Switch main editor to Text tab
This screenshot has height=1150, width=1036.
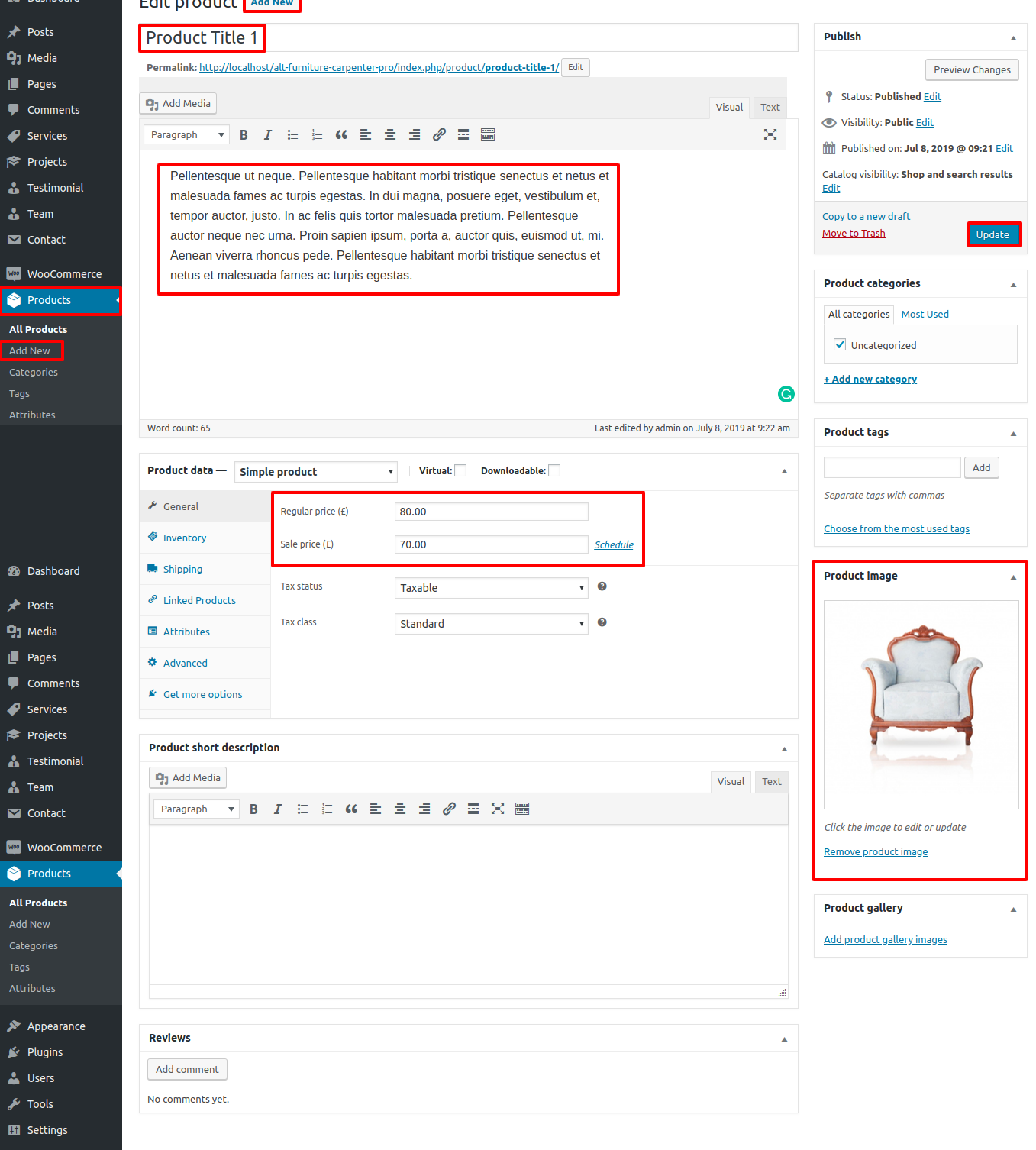(x=770, y=108)
